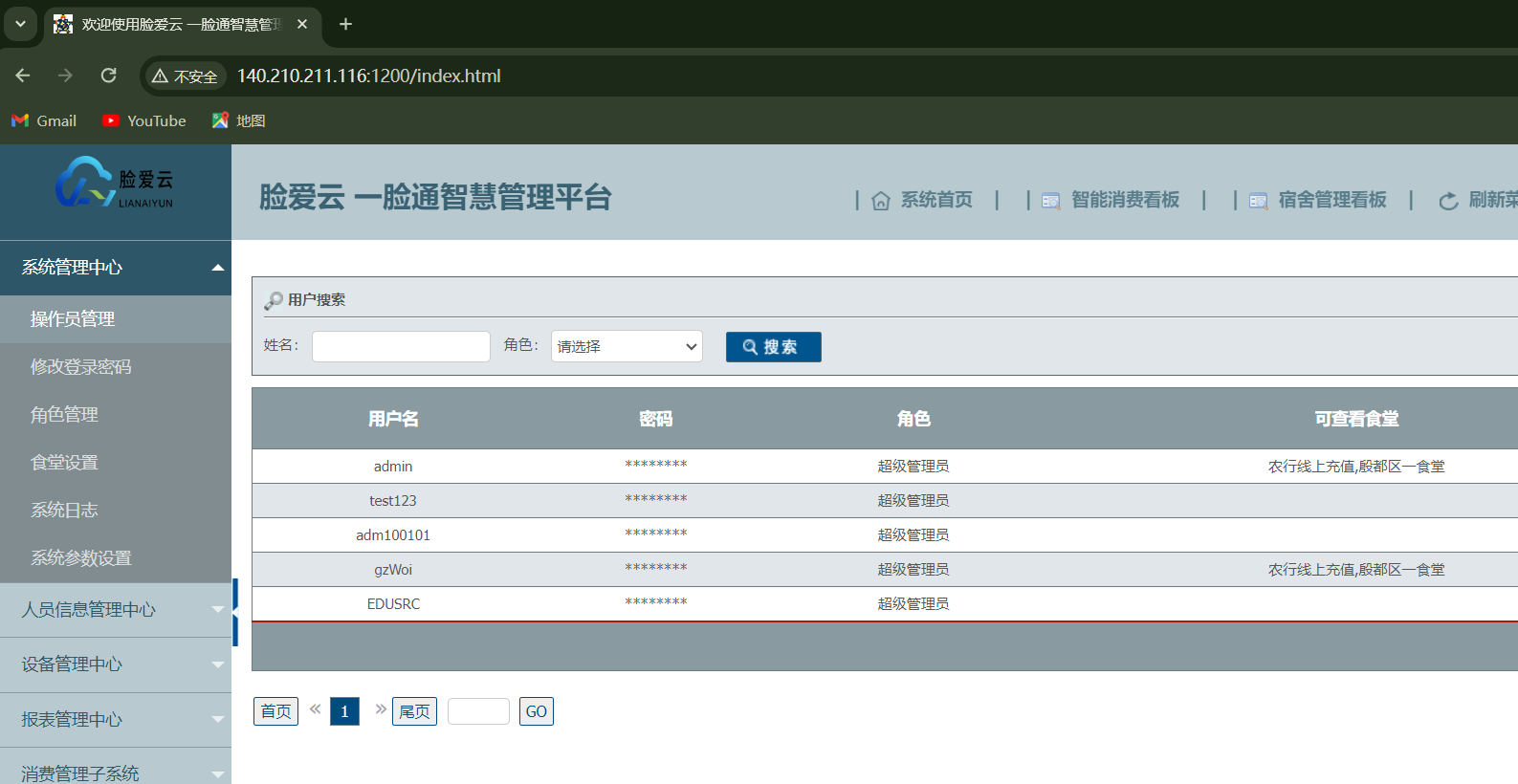Click the page number input box
The image size is (1518, 784).
pyautogui.click(x=478, y=711)
